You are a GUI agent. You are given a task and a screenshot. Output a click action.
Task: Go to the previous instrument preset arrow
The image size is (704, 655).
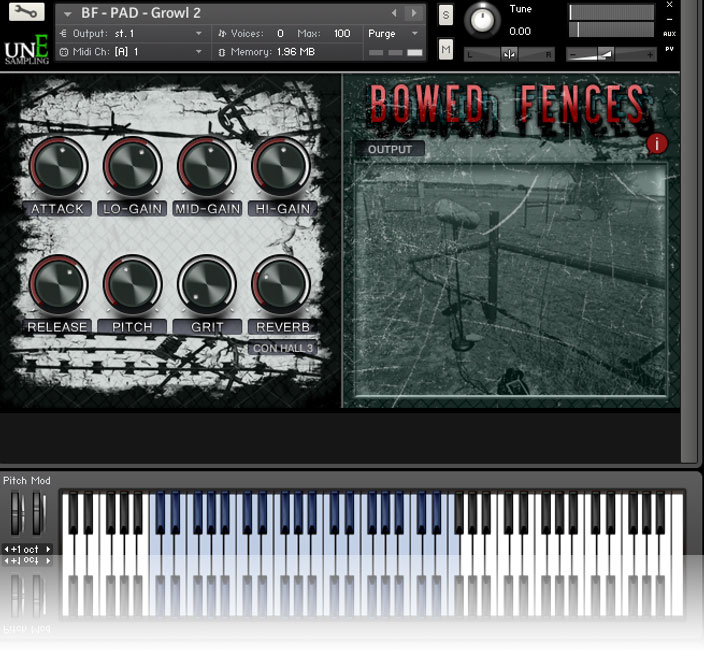coord(394,13)
